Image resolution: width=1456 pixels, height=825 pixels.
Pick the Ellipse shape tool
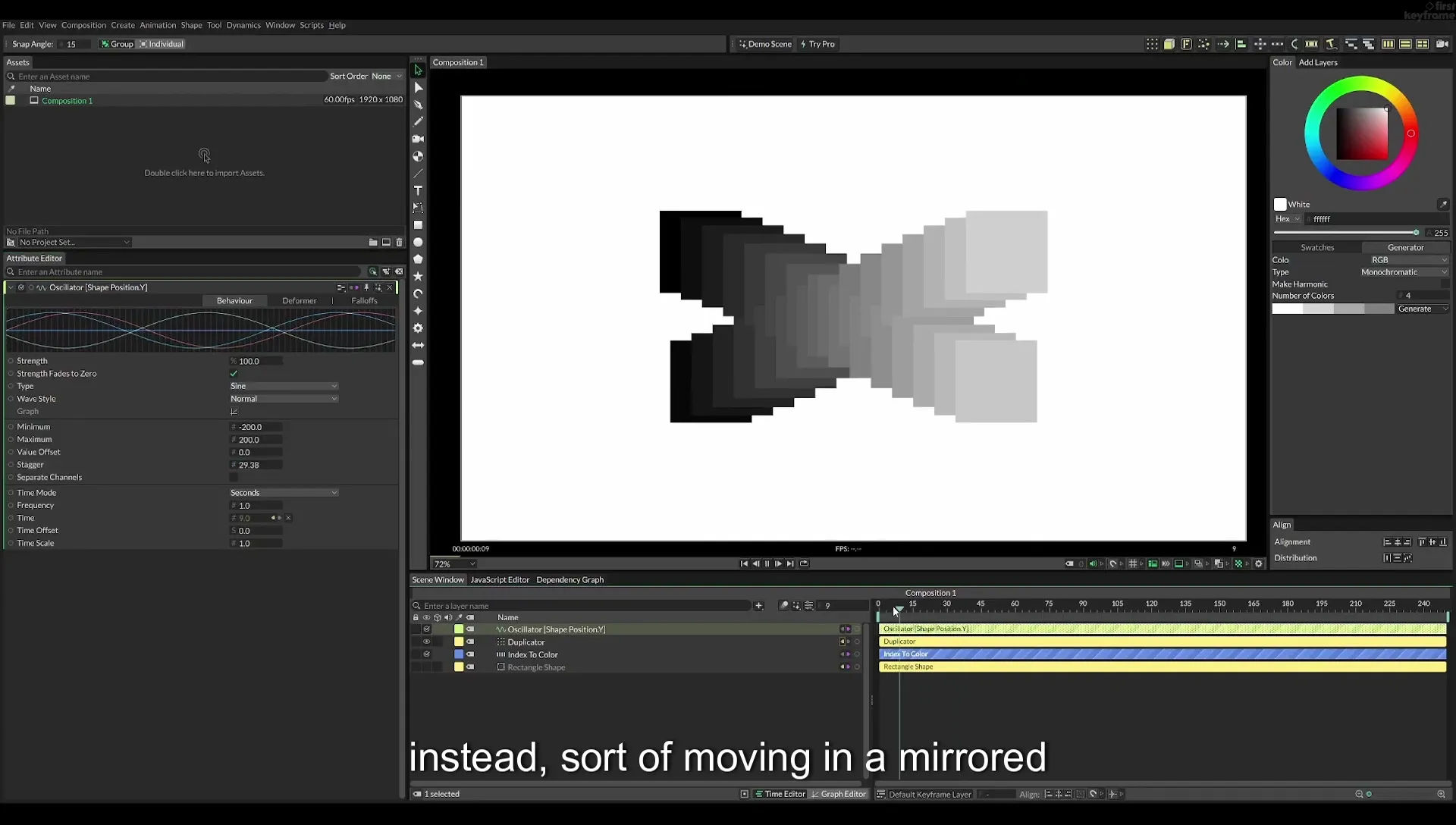coord(418,243)
